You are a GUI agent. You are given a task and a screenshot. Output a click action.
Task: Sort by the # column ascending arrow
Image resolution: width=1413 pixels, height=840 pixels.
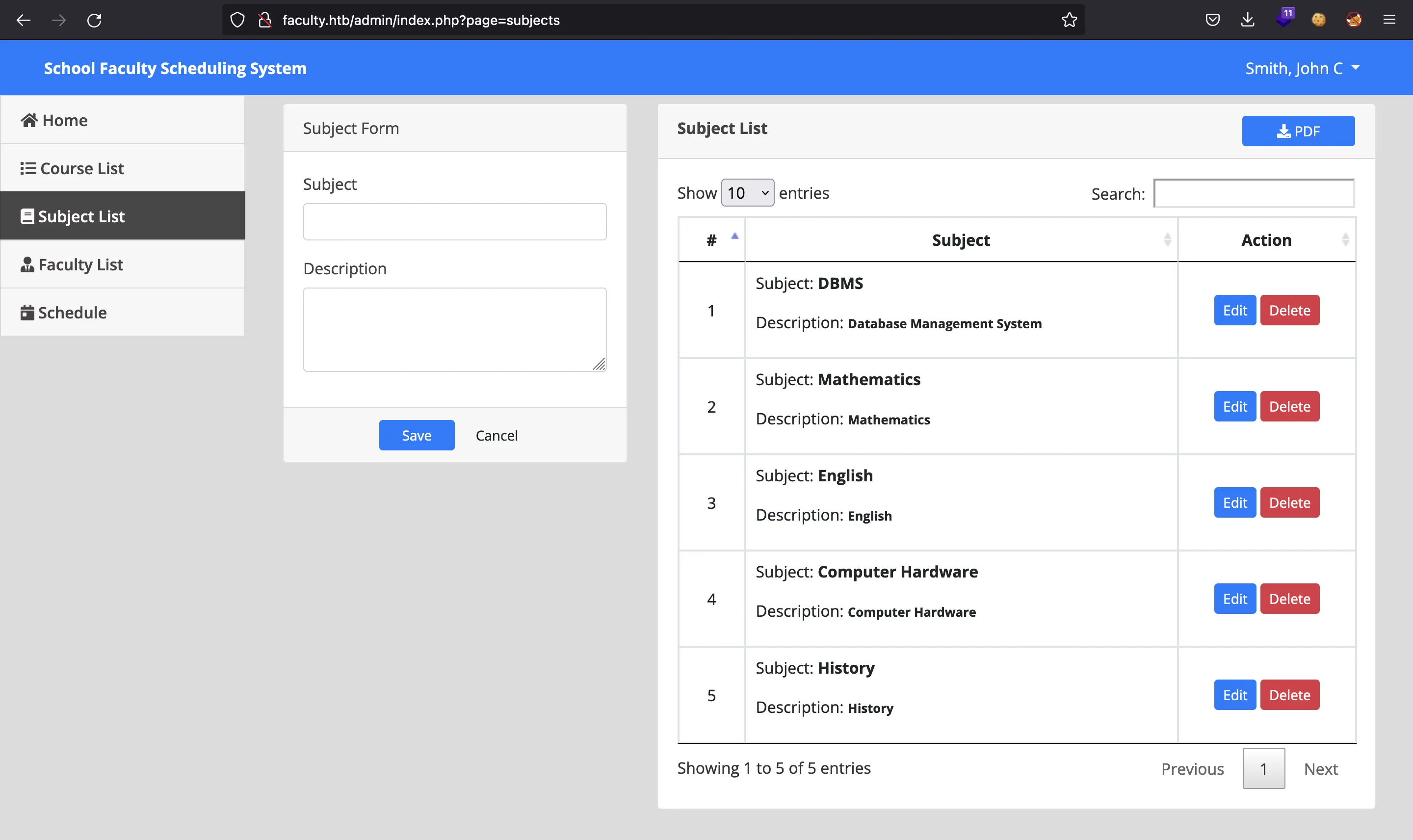(x=734, y=236)
